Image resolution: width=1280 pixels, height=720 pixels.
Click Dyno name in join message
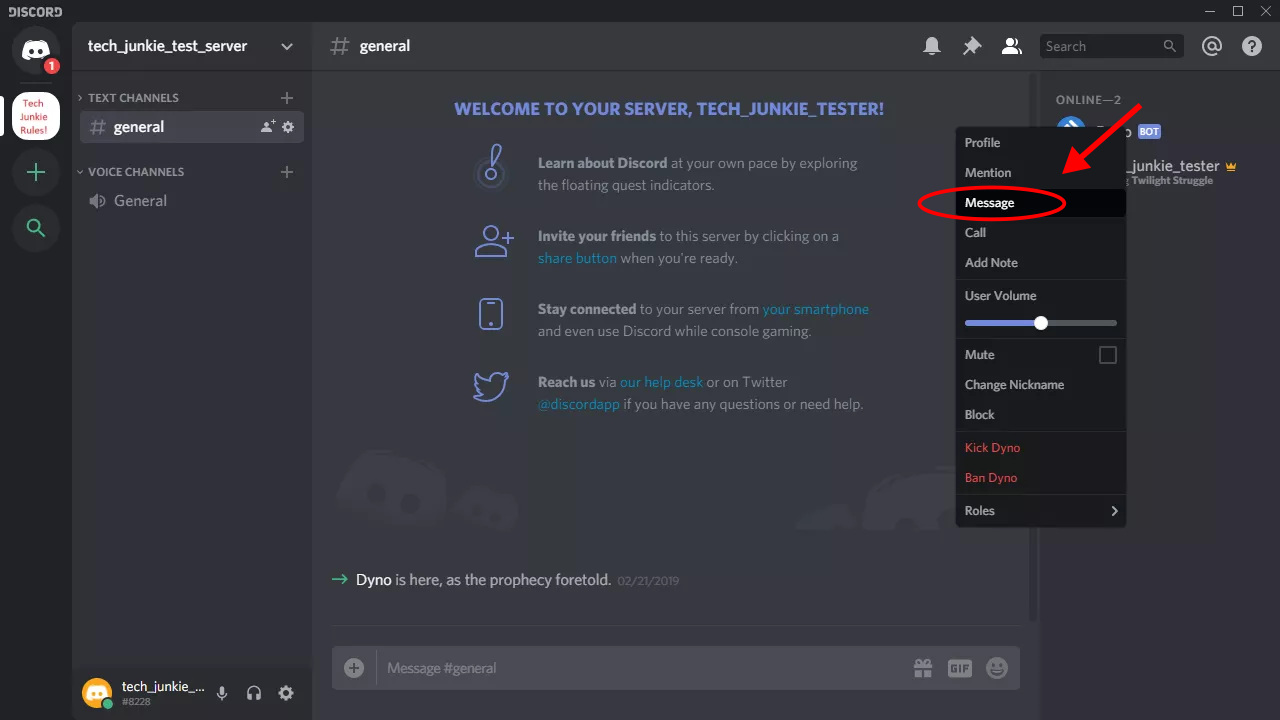tap(374, 580)
